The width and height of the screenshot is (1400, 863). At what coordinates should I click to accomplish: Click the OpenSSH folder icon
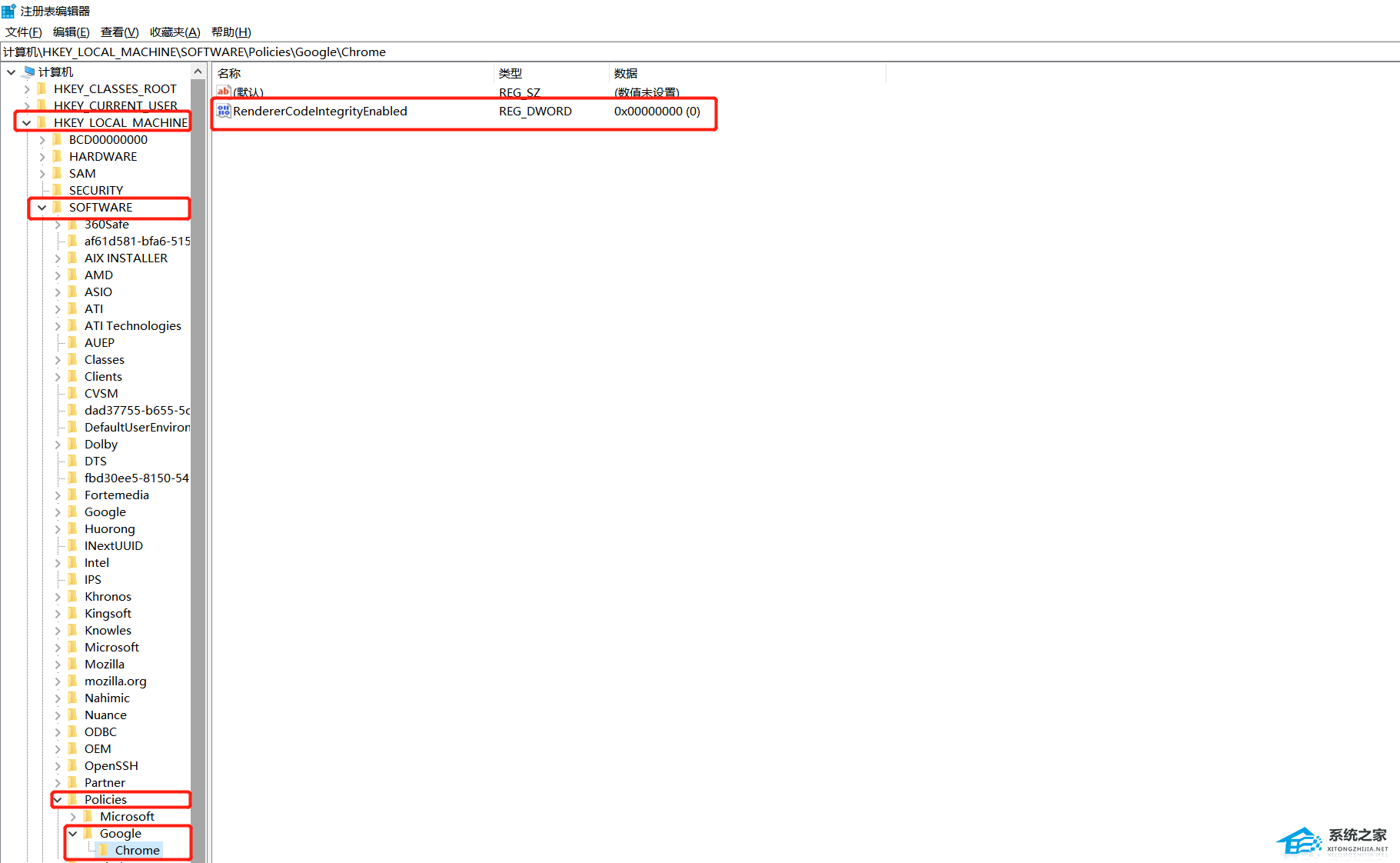click(74, 765)
